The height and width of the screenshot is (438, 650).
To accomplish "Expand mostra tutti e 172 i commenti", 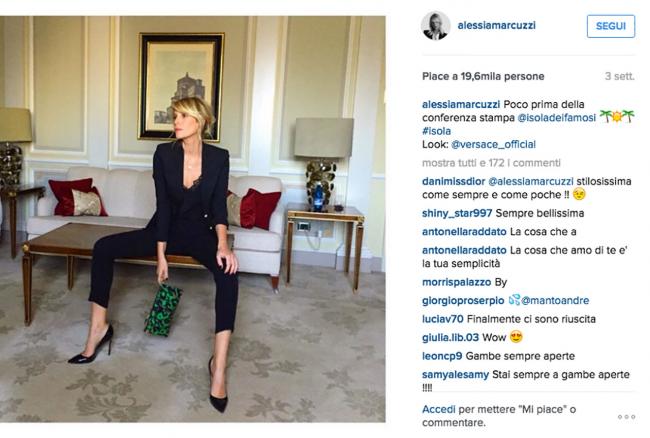I will [491, 163].
